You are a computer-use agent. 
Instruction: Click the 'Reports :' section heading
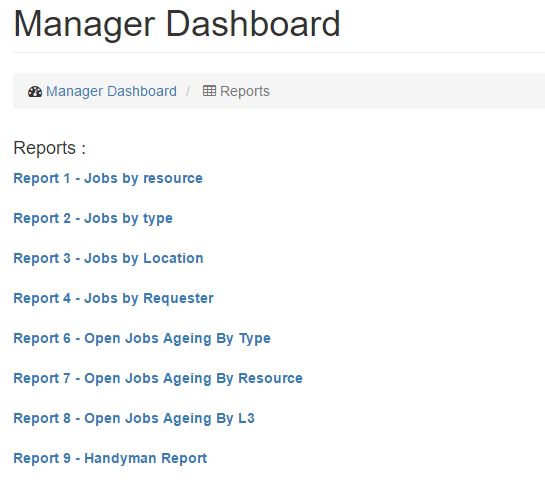point(50,148)
